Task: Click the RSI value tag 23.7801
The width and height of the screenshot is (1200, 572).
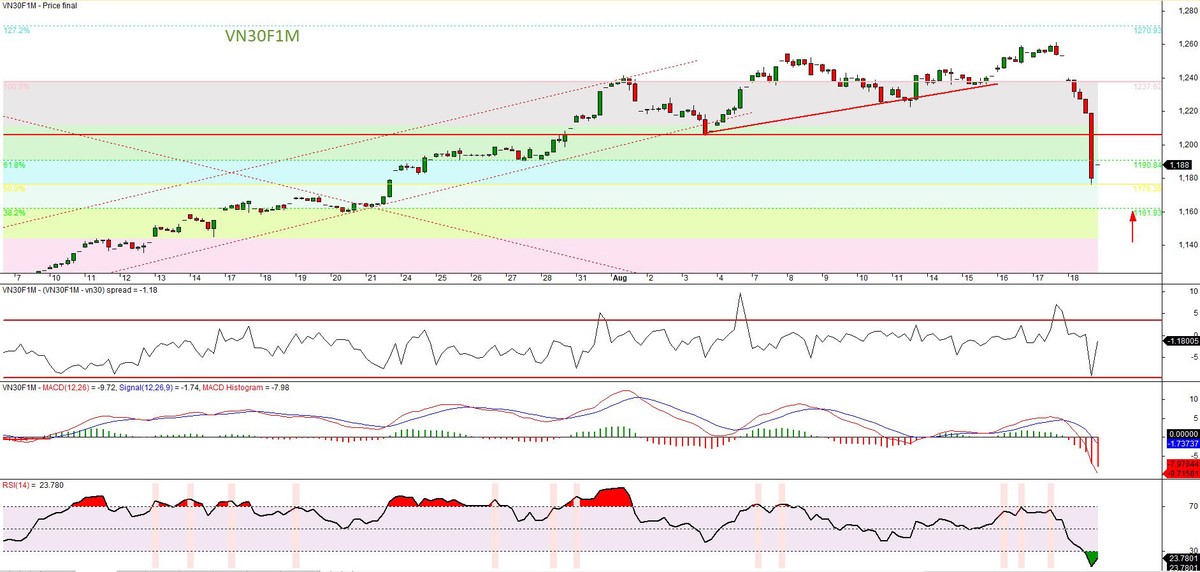Action: tap(1180, 559)
